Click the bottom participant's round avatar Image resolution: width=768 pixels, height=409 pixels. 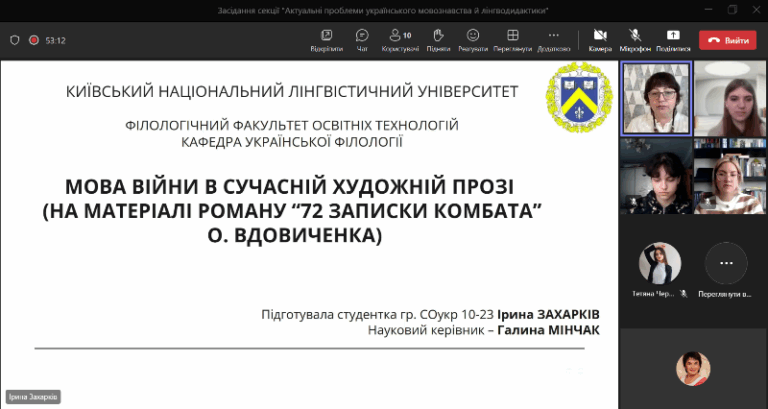[693, 368]
